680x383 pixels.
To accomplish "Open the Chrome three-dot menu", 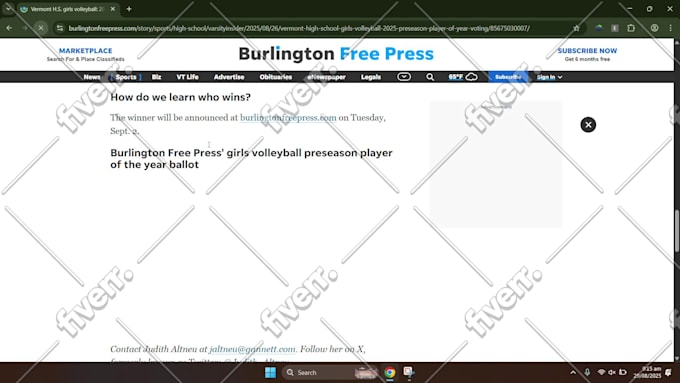I will point(670,28).
